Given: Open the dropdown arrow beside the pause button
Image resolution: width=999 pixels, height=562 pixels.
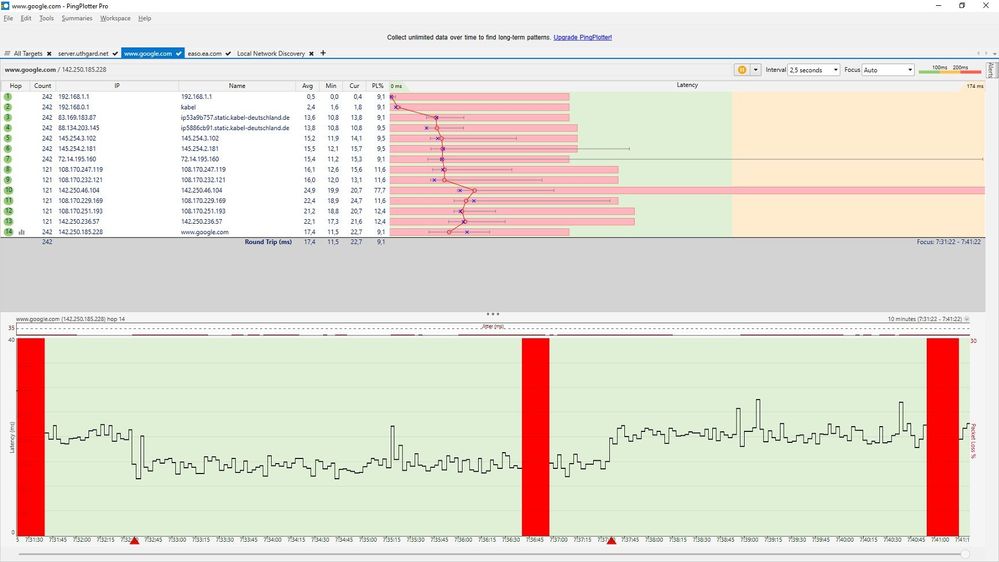Looking at the screenshot, I should coord(756,70).
